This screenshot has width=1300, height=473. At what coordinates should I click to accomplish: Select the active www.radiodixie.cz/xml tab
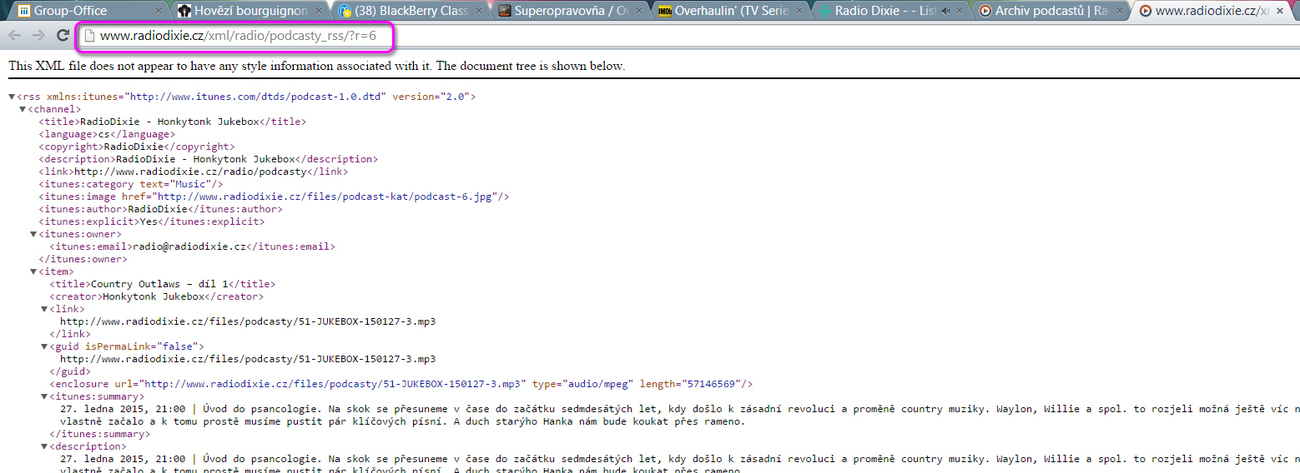tap(1213, 11)
